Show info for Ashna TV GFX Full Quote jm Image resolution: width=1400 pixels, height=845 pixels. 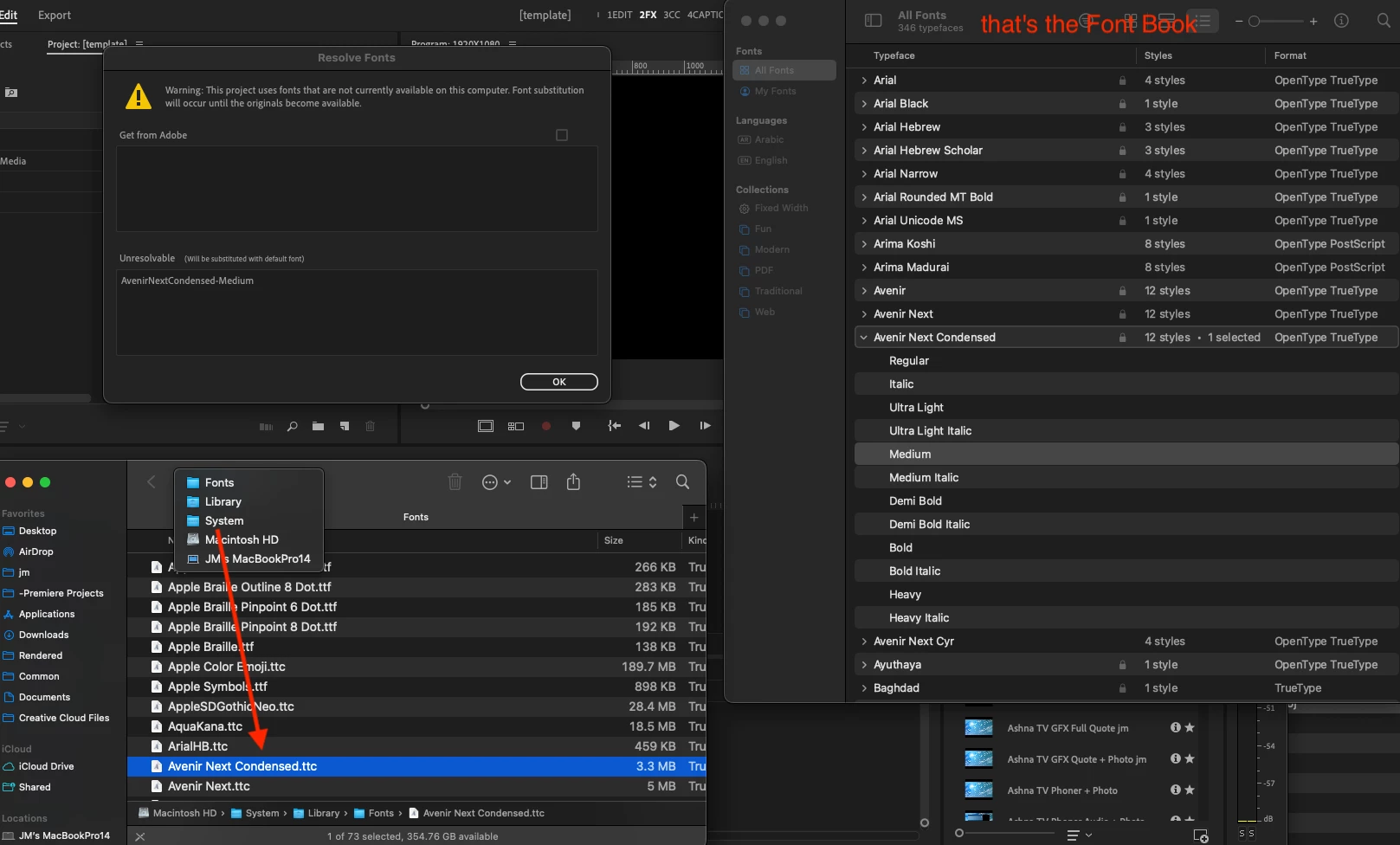pos(1176,728)
